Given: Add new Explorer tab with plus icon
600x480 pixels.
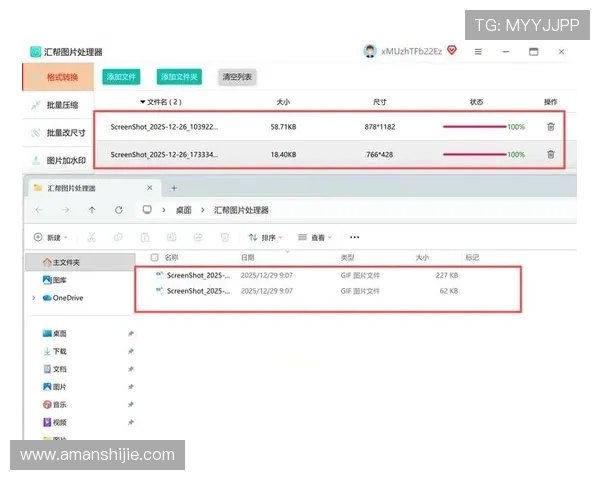Looking at the screenshot, I should click(174, 188).
